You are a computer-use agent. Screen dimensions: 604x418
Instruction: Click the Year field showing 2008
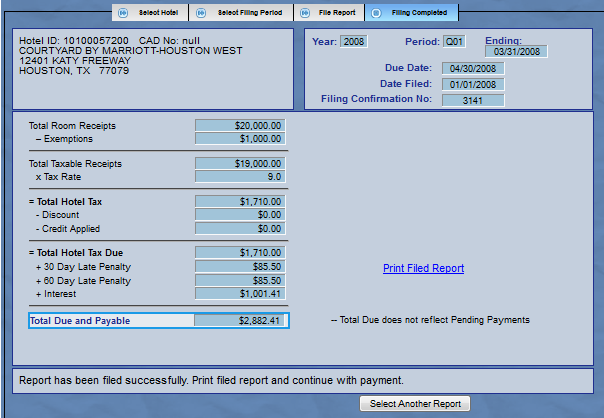click(355, 41)
